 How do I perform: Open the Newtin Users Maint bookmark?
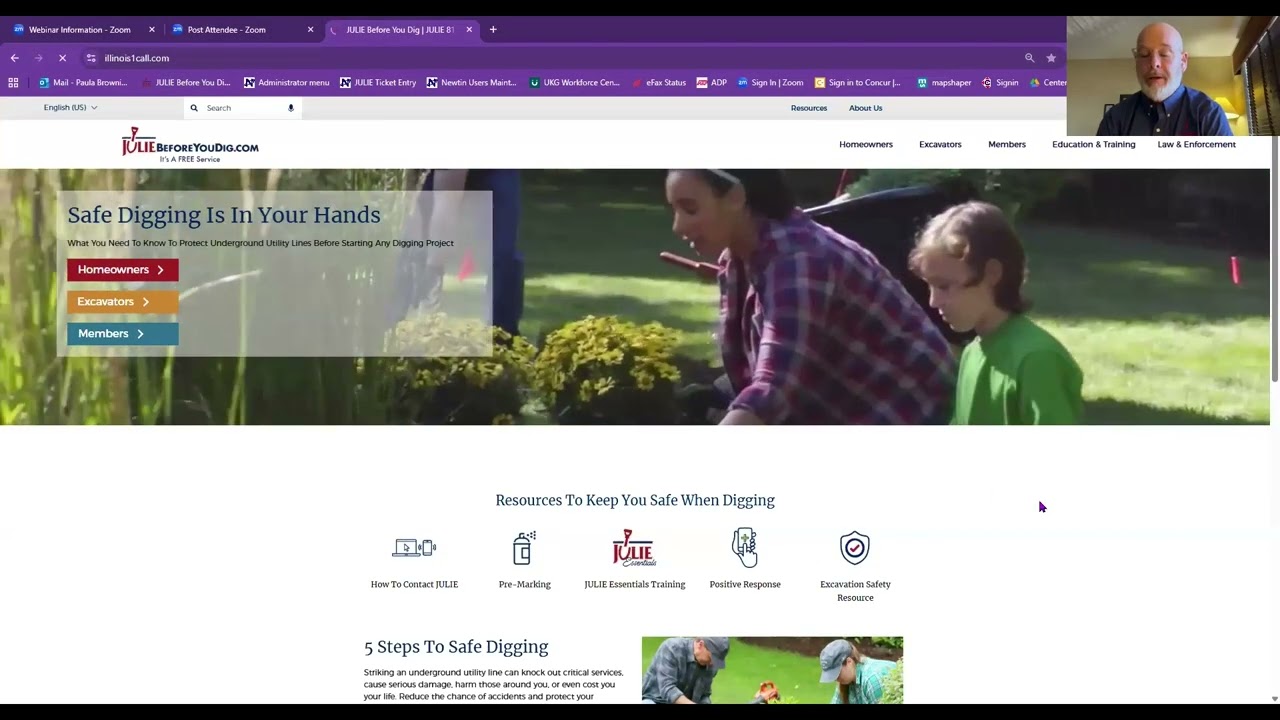click(472, 83)
